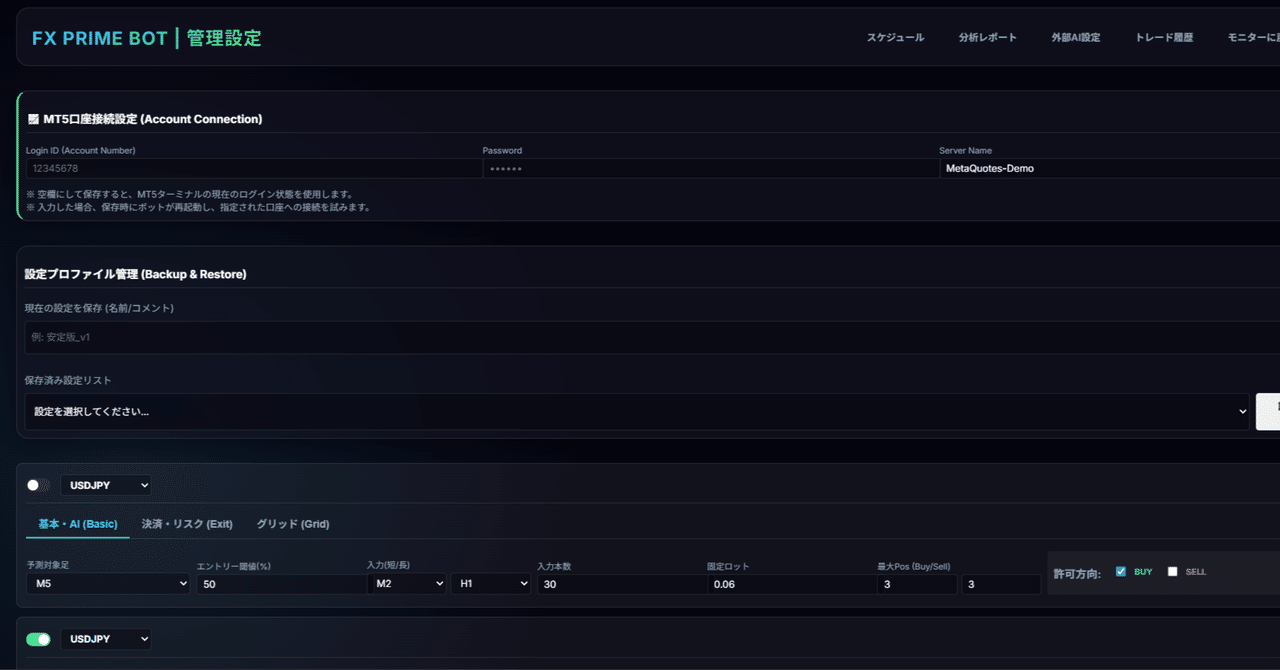Open the スケジュール page link

[x=895, y=38]
